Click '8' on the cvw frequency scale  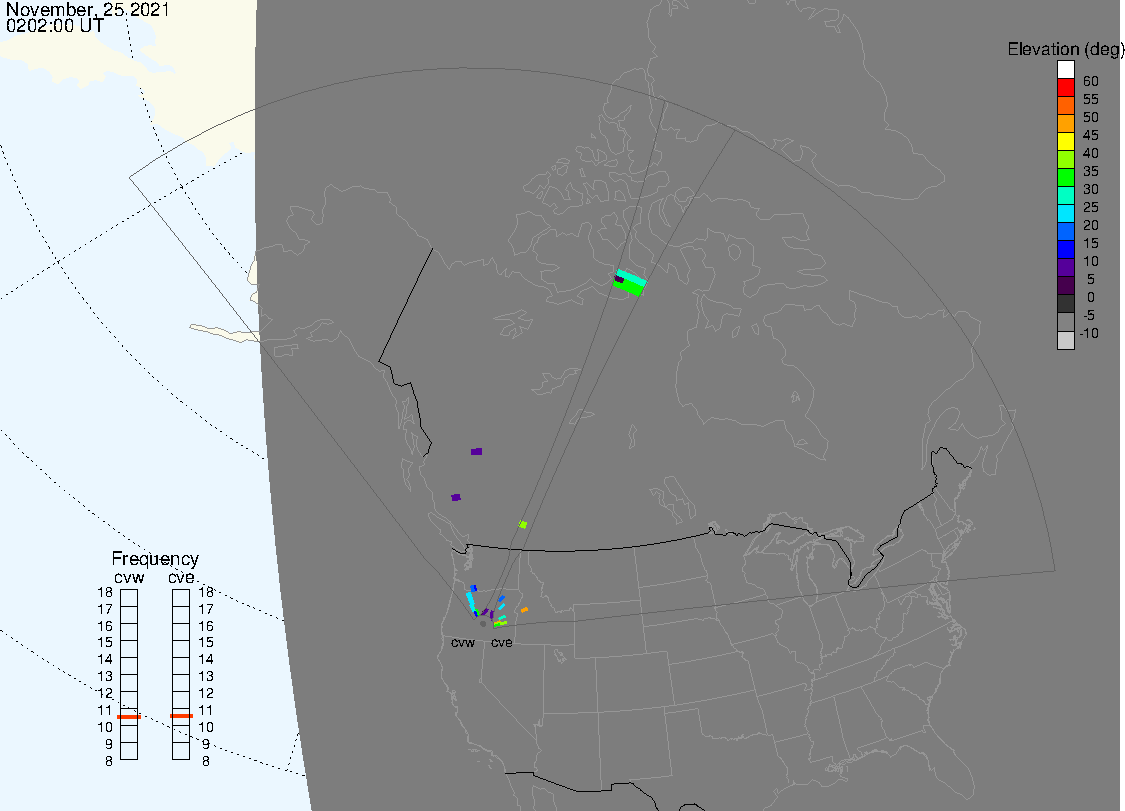pyautogui.click(x=109, y=761)
